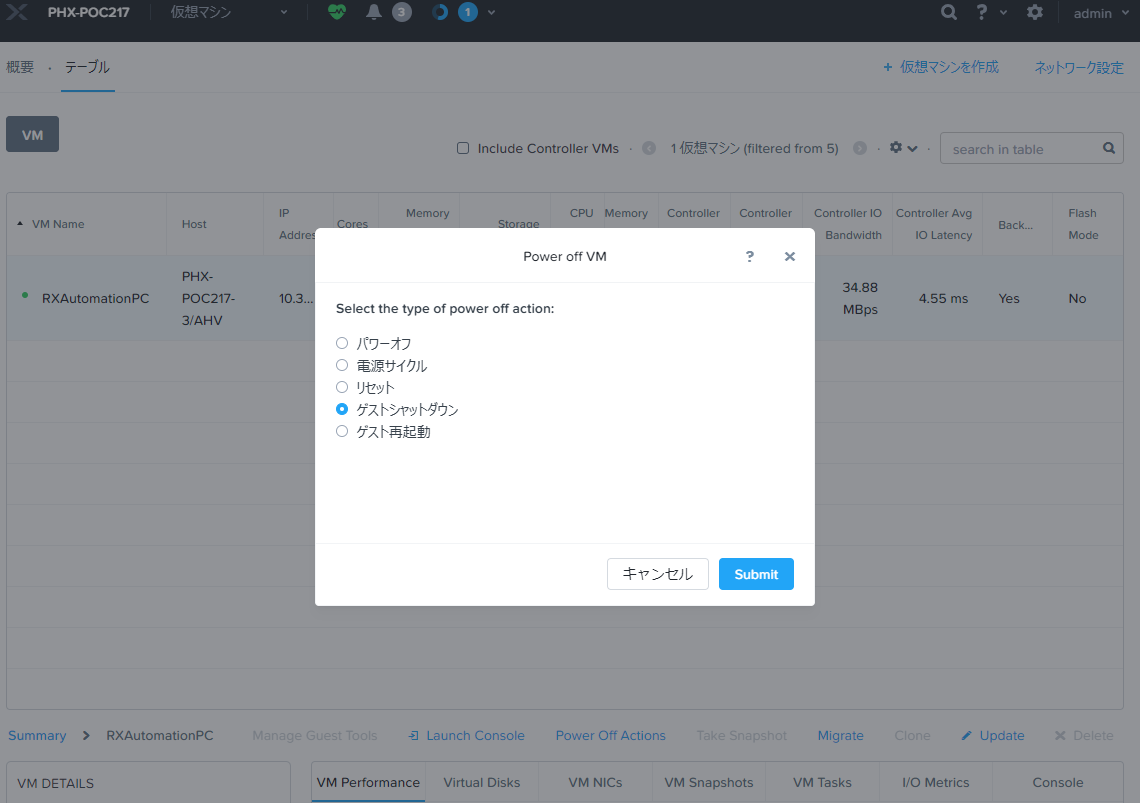Close the Power off VM dialog
1140x803 pixels.
[790, 257]
